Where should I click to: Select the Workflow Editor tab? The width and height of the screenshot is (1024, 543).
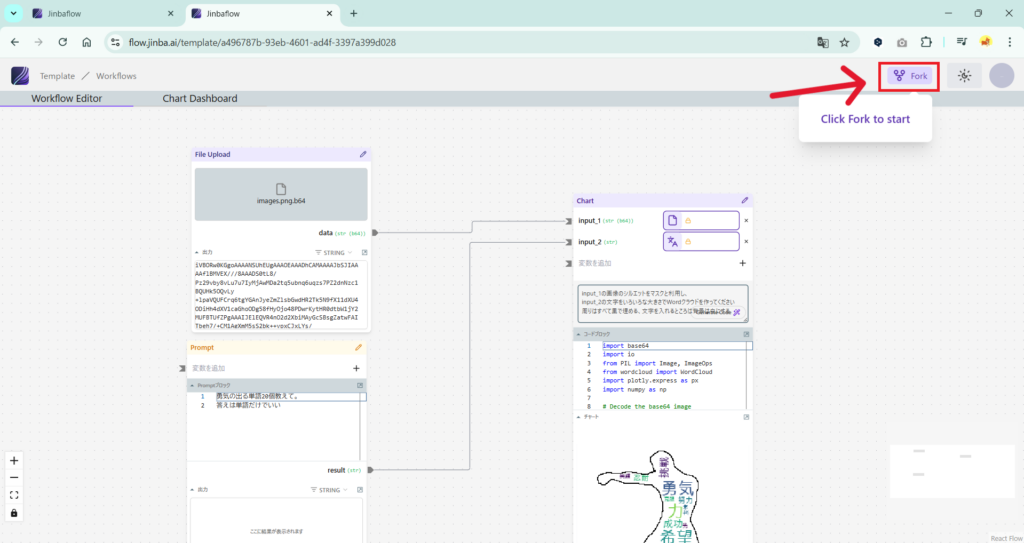pyautogui.click(x=67, y=98)
